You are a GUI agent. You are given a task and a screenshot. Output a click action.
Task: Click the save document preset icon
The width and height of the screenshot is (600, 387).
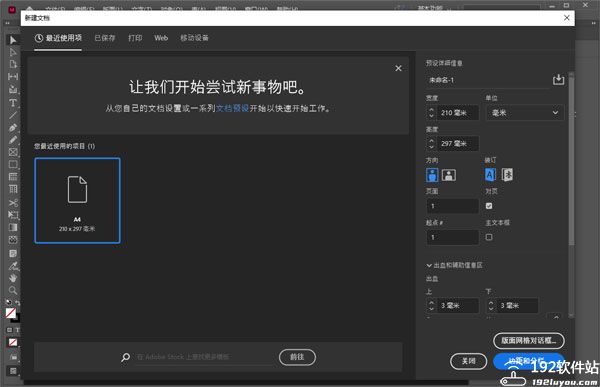coord(558,79)
